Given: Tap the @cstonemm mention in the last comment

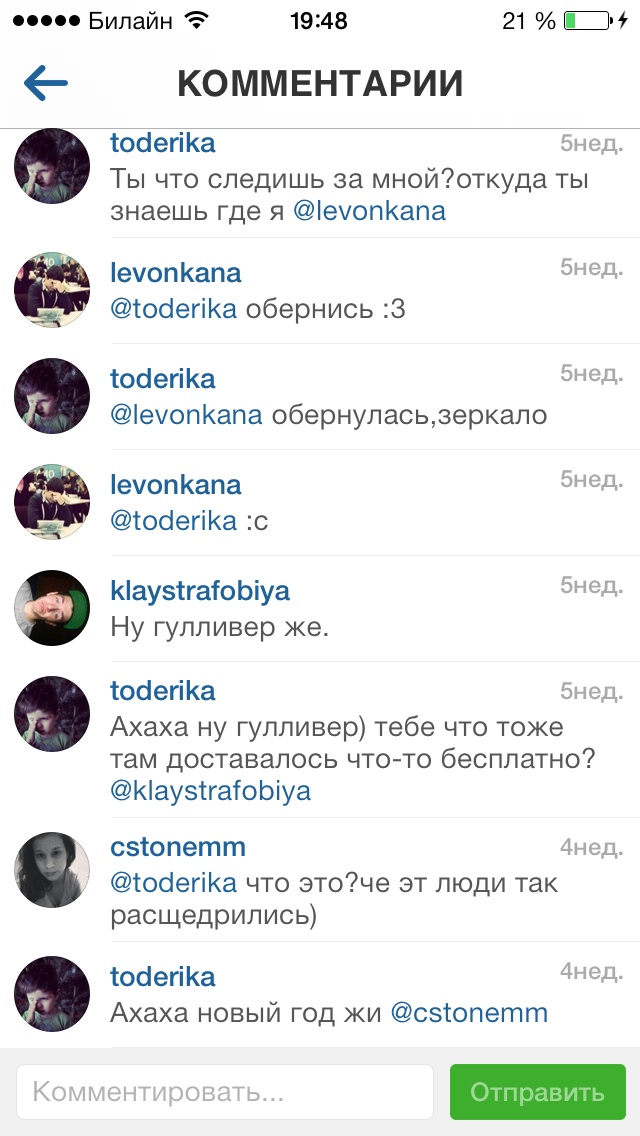Looking at the screenshot, I should pos(469,1012).
